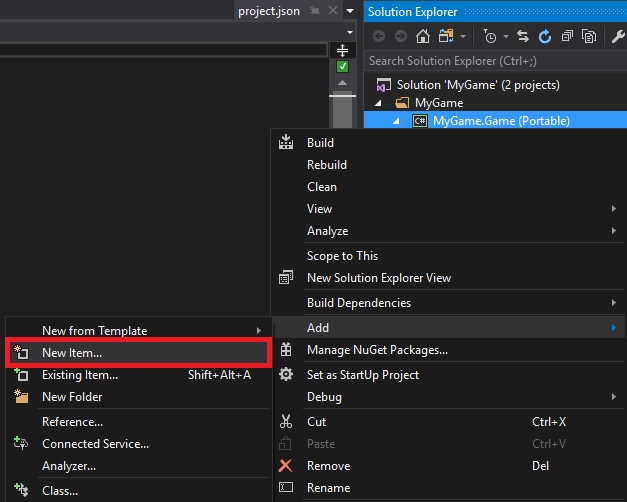Pin the project.json tab

coord(313,11)
